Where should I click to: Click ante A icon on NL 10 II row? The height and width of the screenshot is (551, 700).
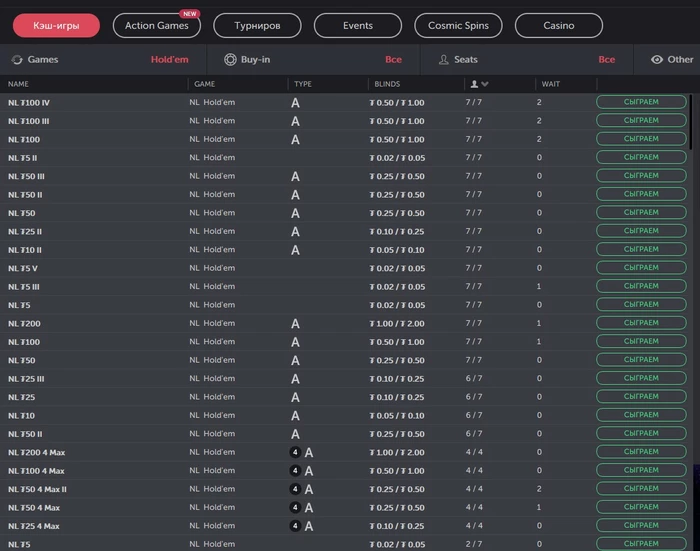point(295,250)
